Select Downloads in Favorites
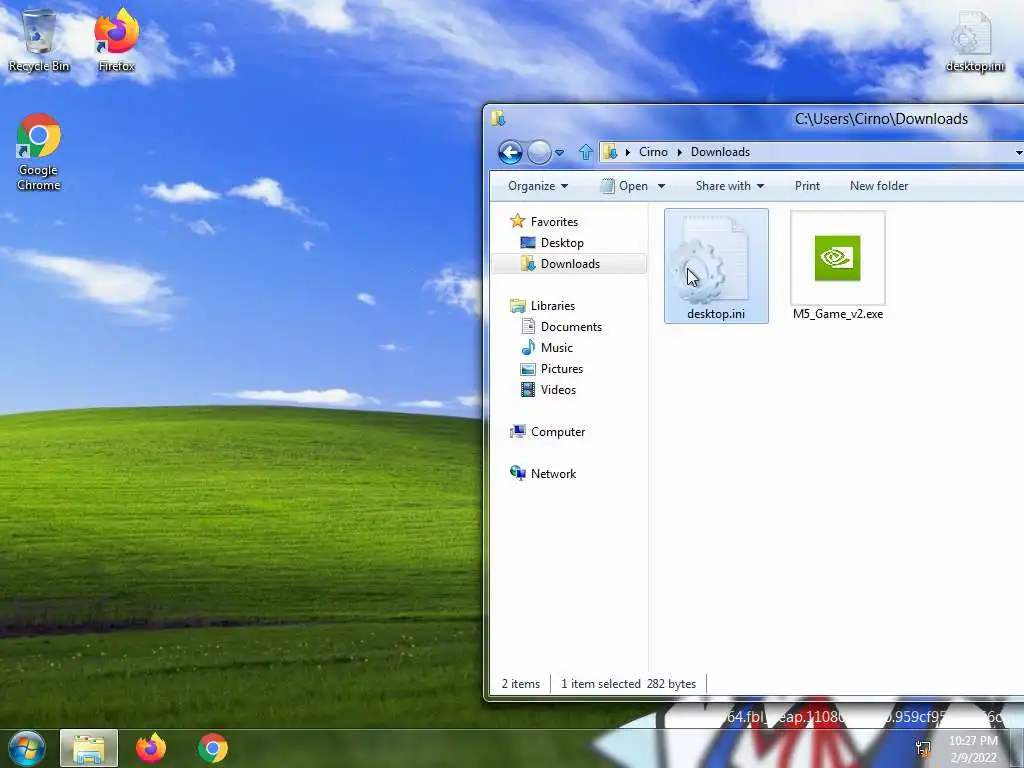The height and width of the screenshot is (768, 1024). (570, 264)
